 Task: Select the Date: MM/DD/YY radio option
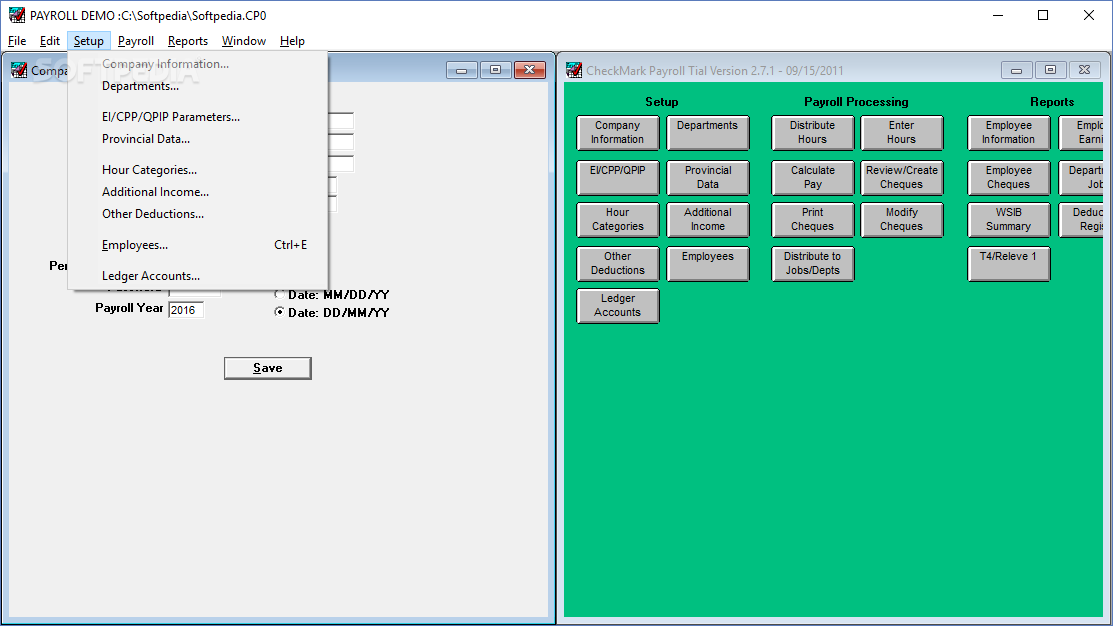(x=331, y=295)
